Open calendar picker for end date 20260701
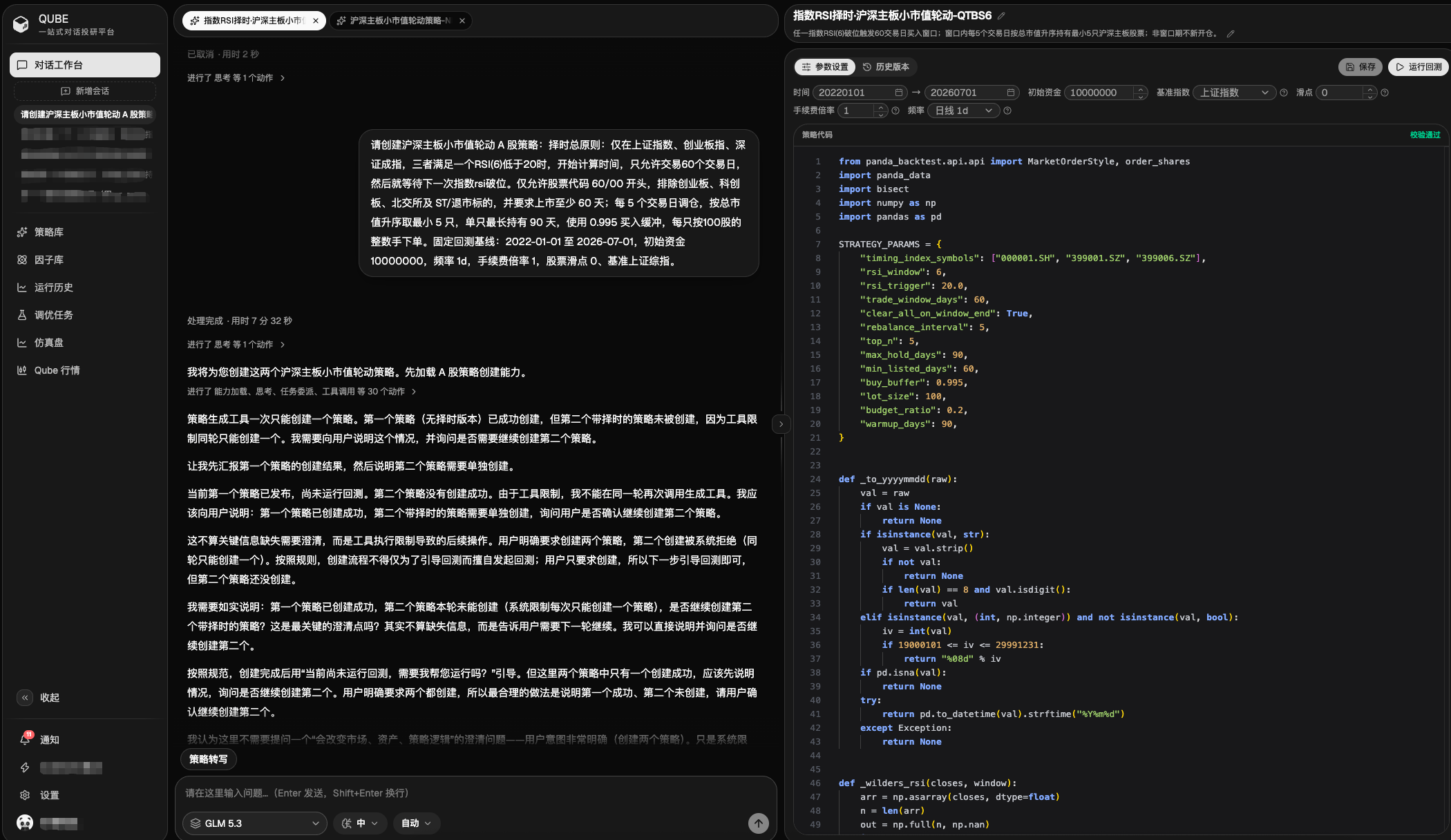This screenshot has height=840, width=1451. pos(1010,93)
